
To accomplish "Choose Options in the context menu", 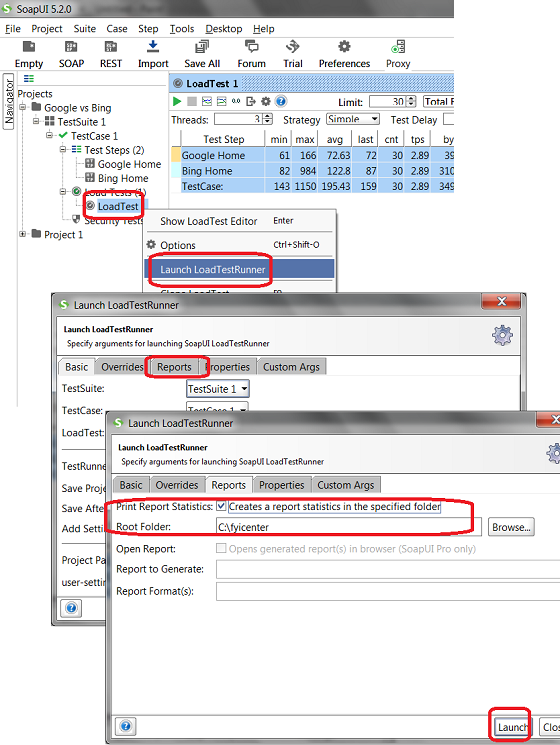I will click(x=239, y=245).
